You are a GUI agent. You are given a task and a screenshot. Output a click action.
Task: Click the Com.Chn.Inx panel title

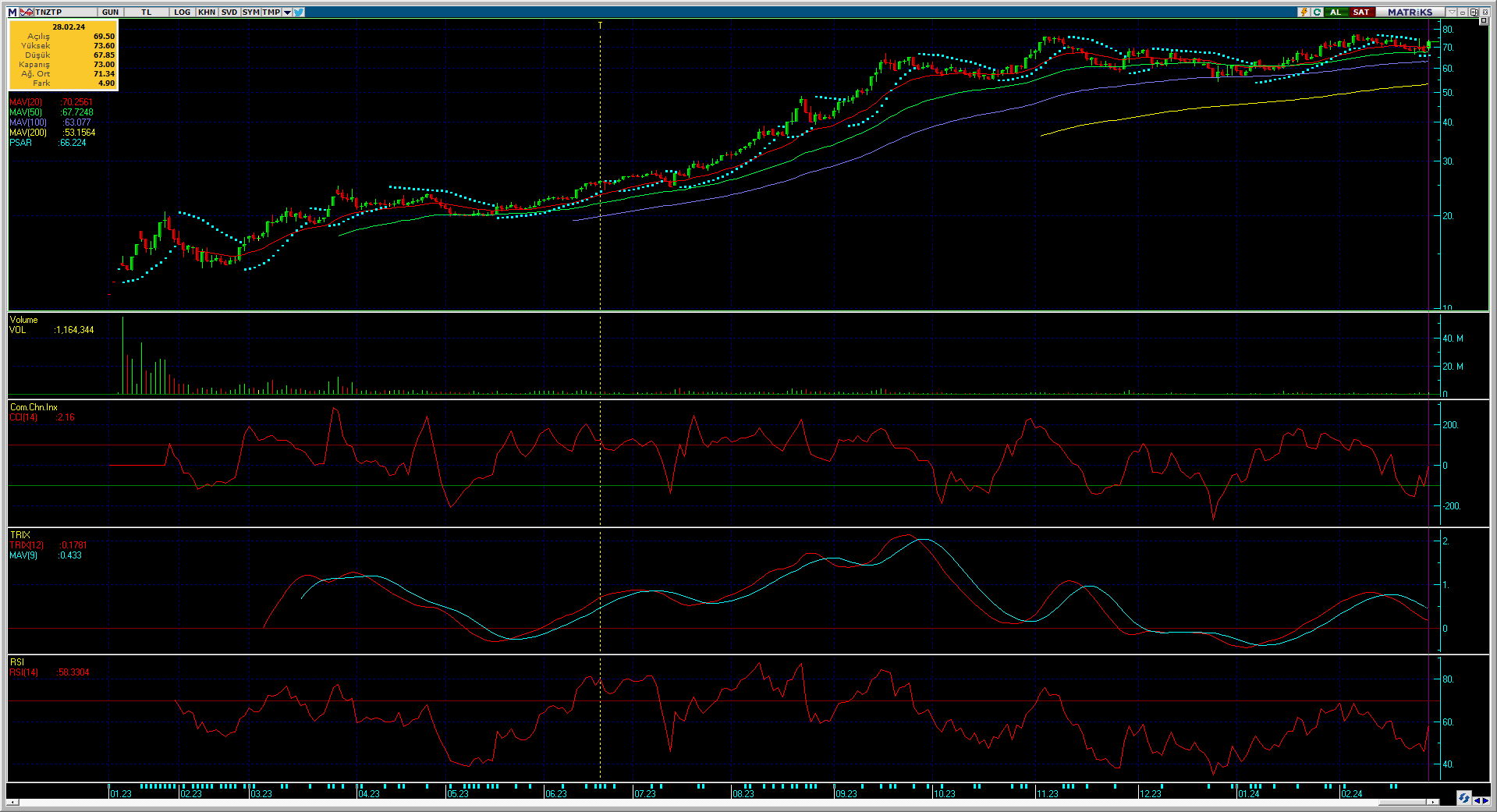(34, 407)
